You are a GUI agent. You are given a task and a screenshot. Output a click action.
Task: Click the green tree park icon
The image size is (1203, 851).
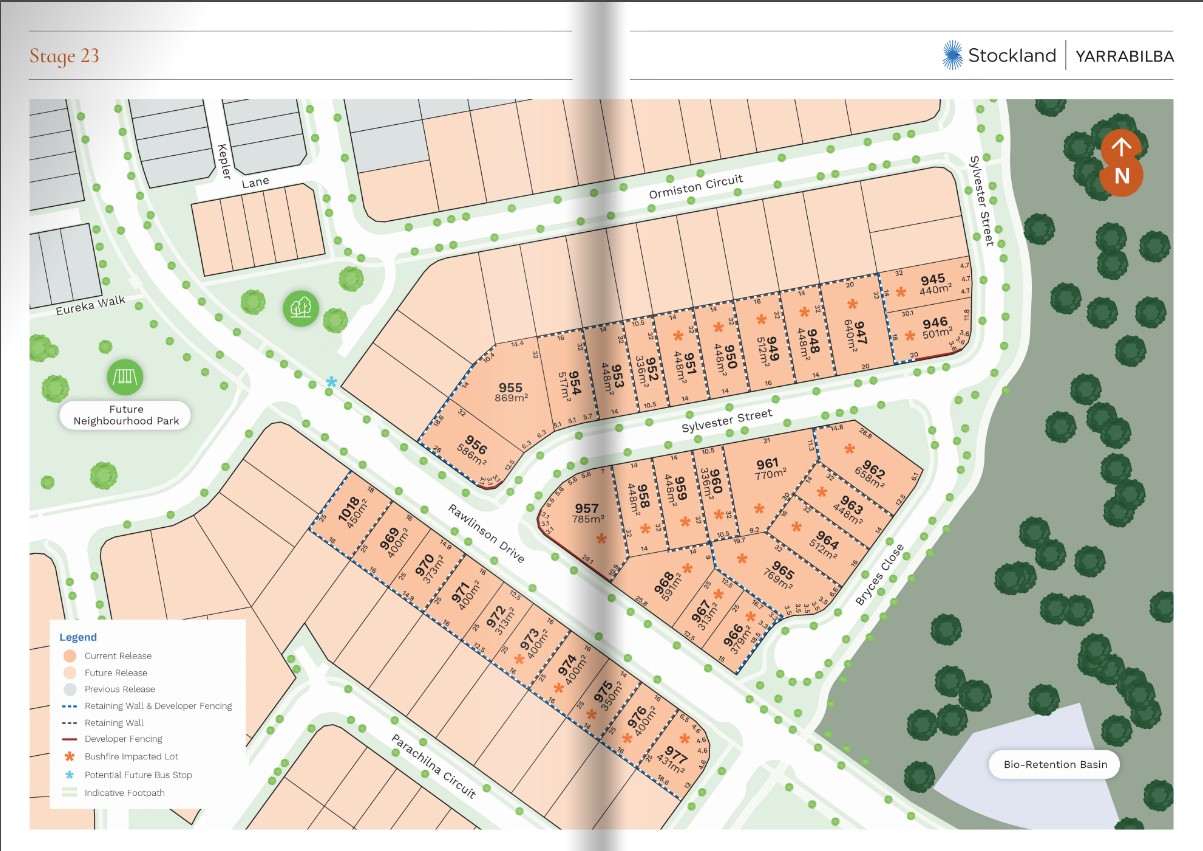300,308
